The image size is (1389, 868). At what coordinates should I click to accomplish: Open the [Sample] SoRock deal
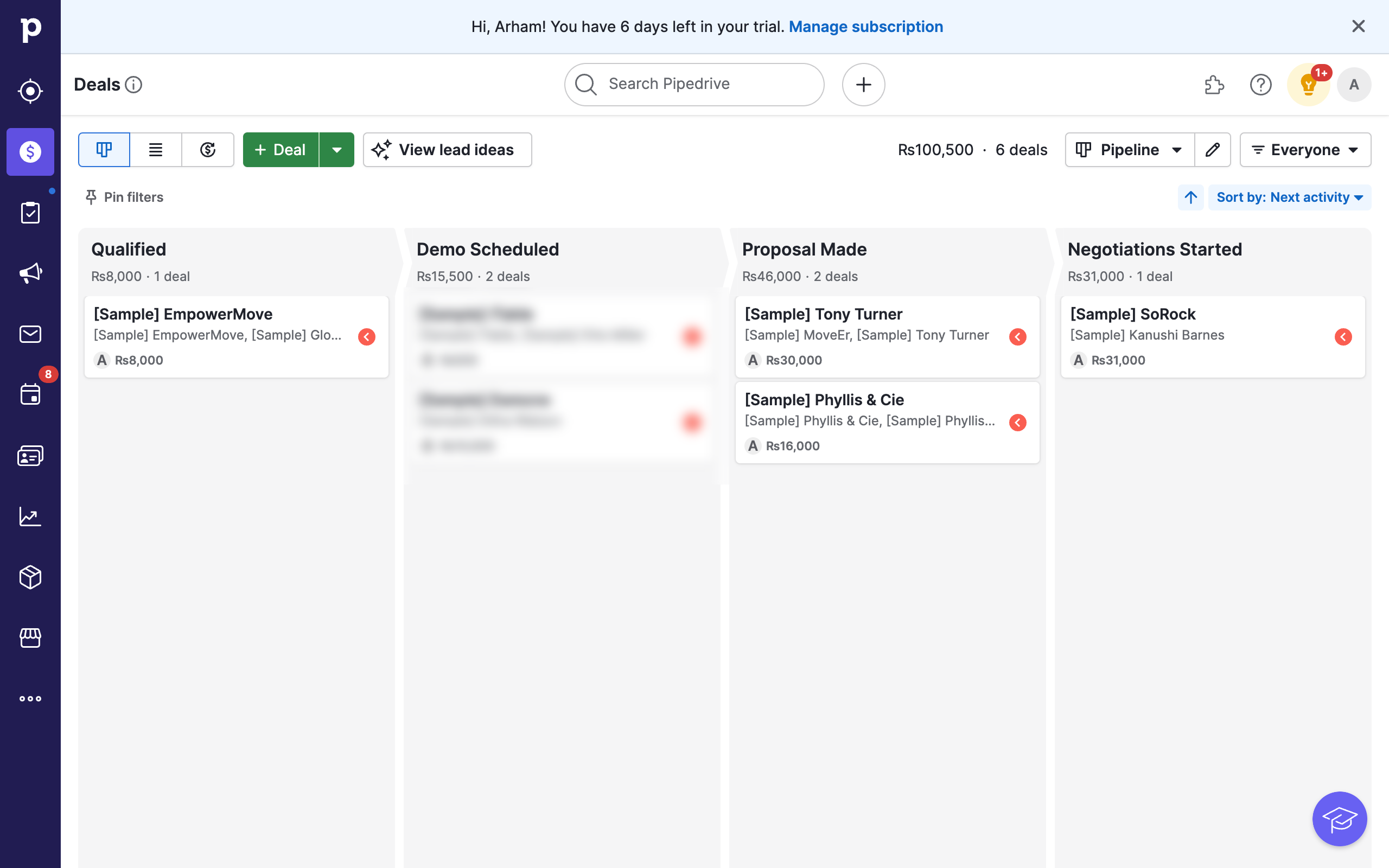coord(1213,337)
